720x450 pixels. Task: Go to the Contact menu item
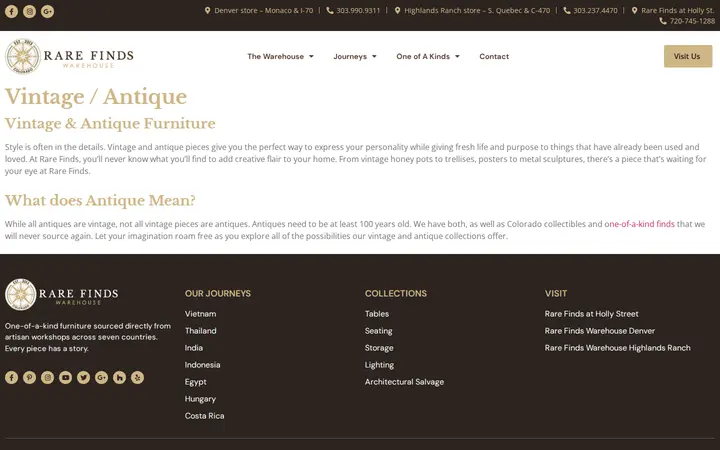pyautogui.click(x=494, y=56)
